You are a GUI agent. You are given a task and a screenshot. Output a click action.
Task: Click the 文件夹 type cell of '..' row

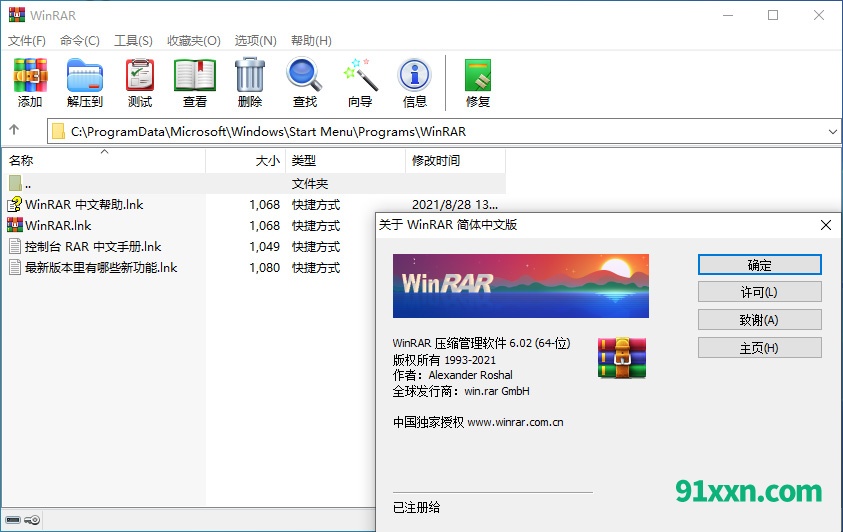[310, 184]
